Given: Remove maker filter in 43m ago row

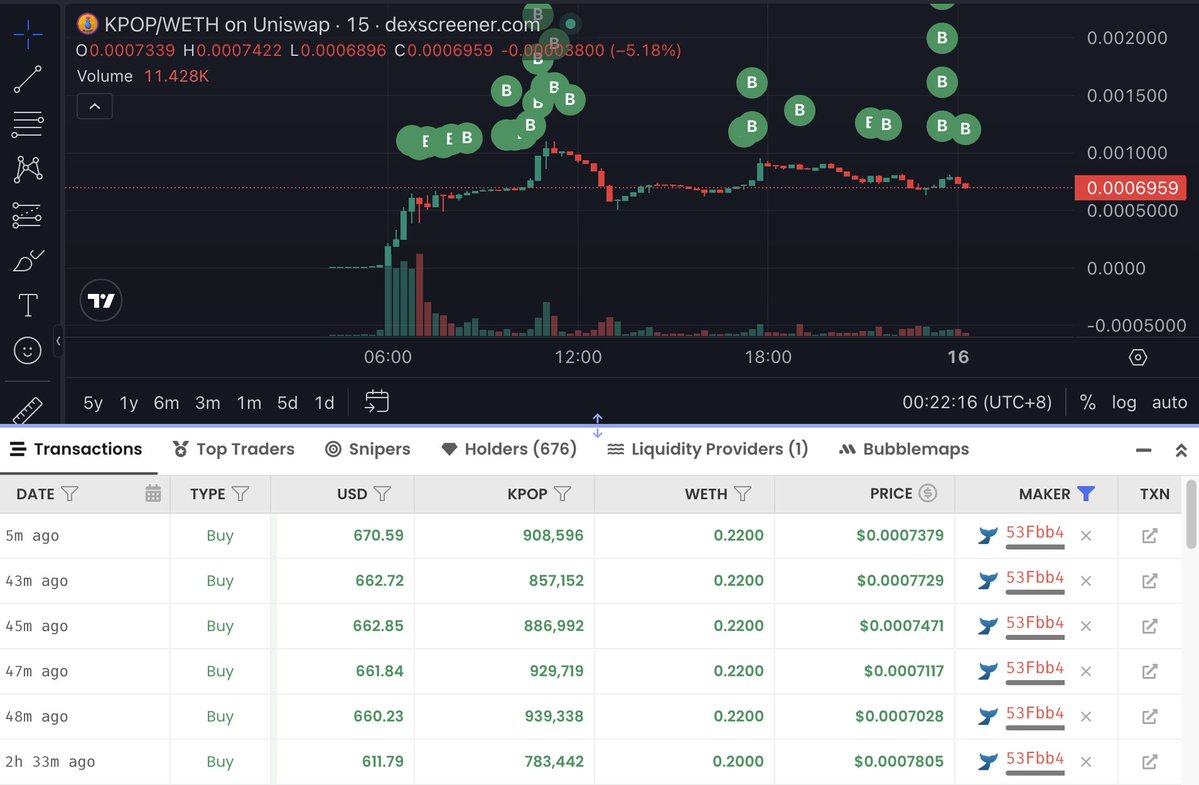Looking at the screenshot, I should coord(1086,581).
